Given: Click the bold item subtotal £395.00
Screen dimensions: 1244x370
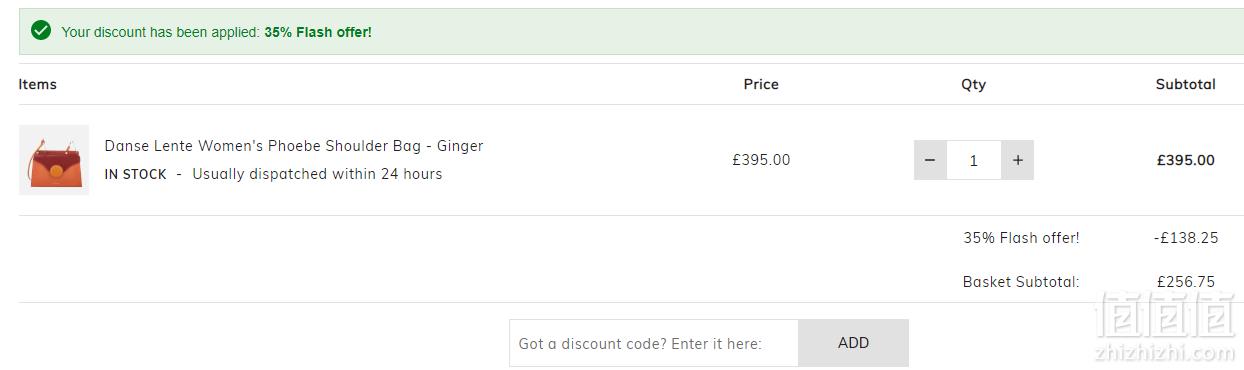Looking at the screenshot, I should [1186, 160].
